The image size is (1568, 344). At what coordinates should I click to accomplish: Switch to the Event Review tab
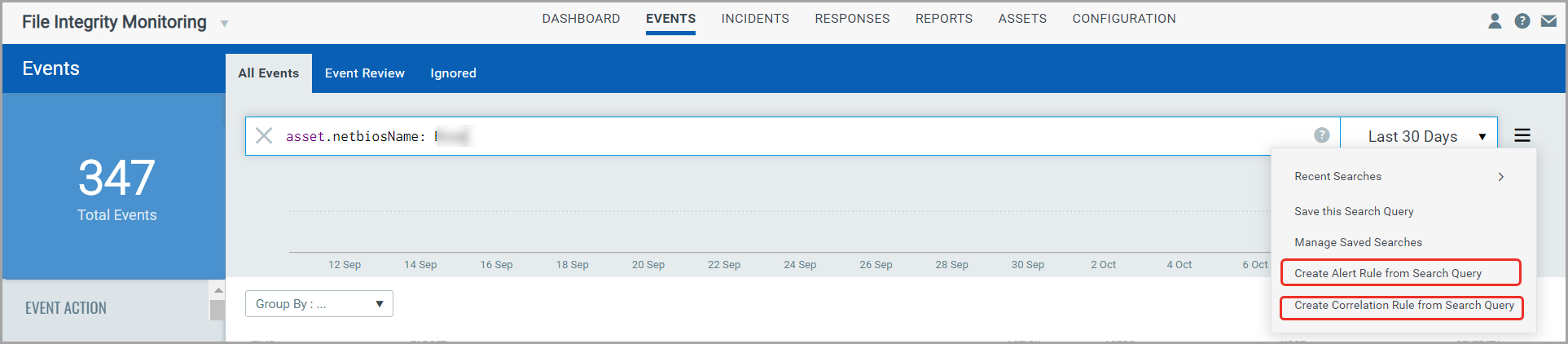coord(365,73)
